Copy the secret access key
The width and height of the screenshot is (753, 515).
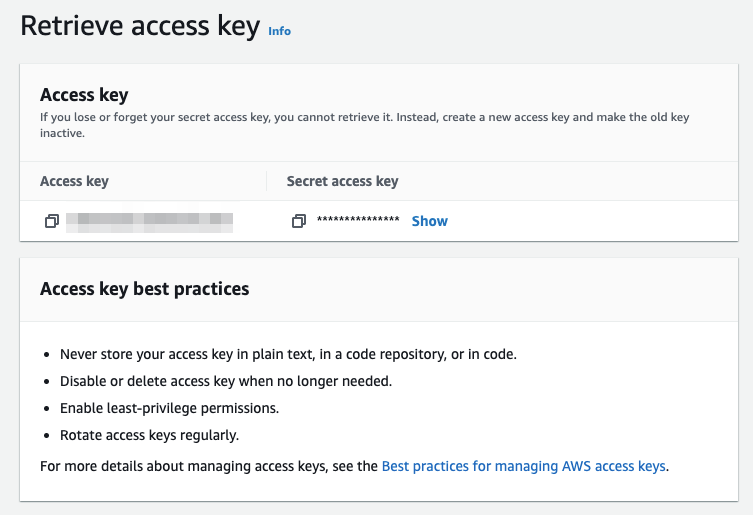tap(298, 221)
